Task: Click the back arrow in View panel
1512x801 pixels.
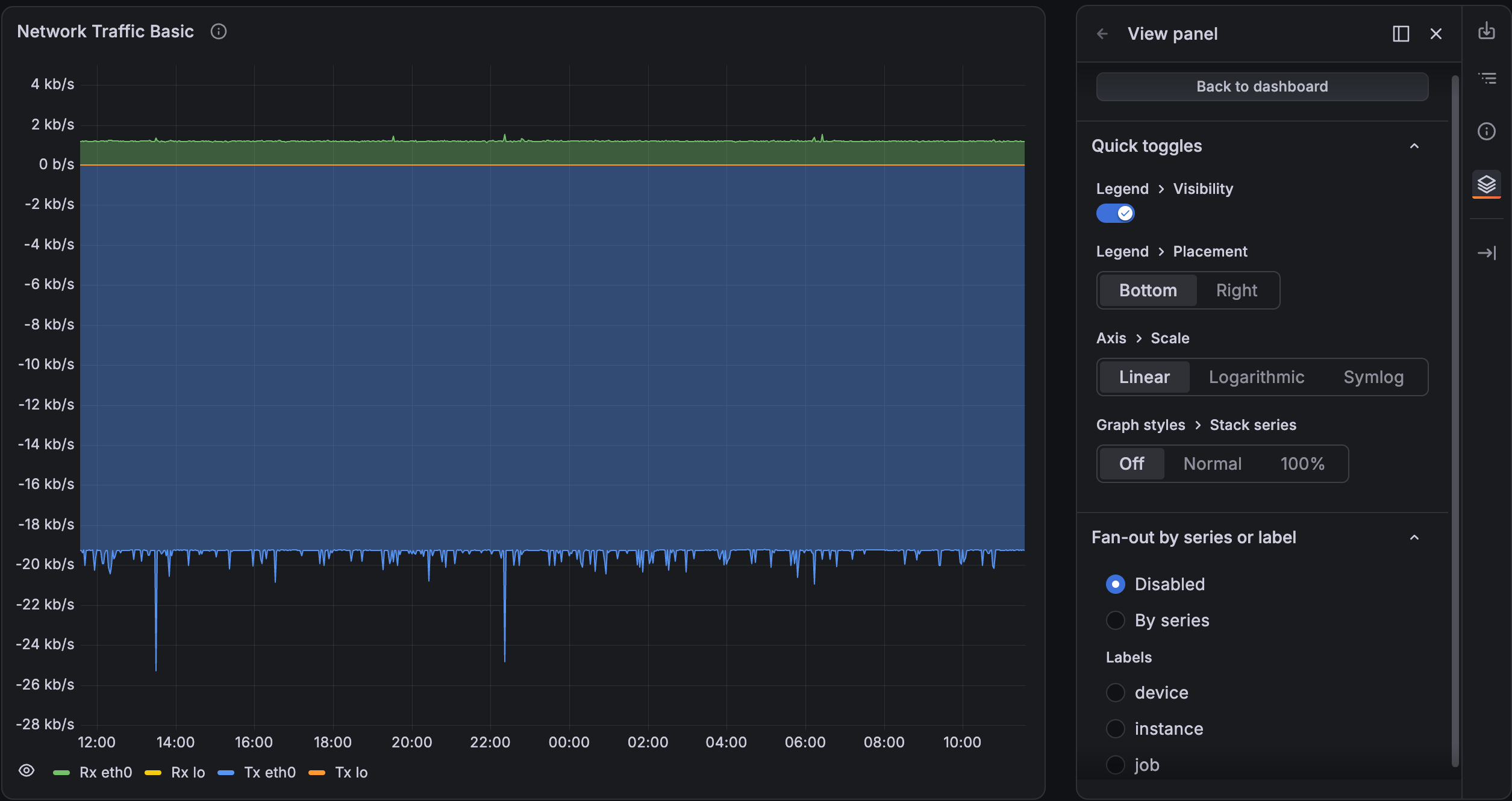Action: pyautogui.click(x=1102, y=34)
